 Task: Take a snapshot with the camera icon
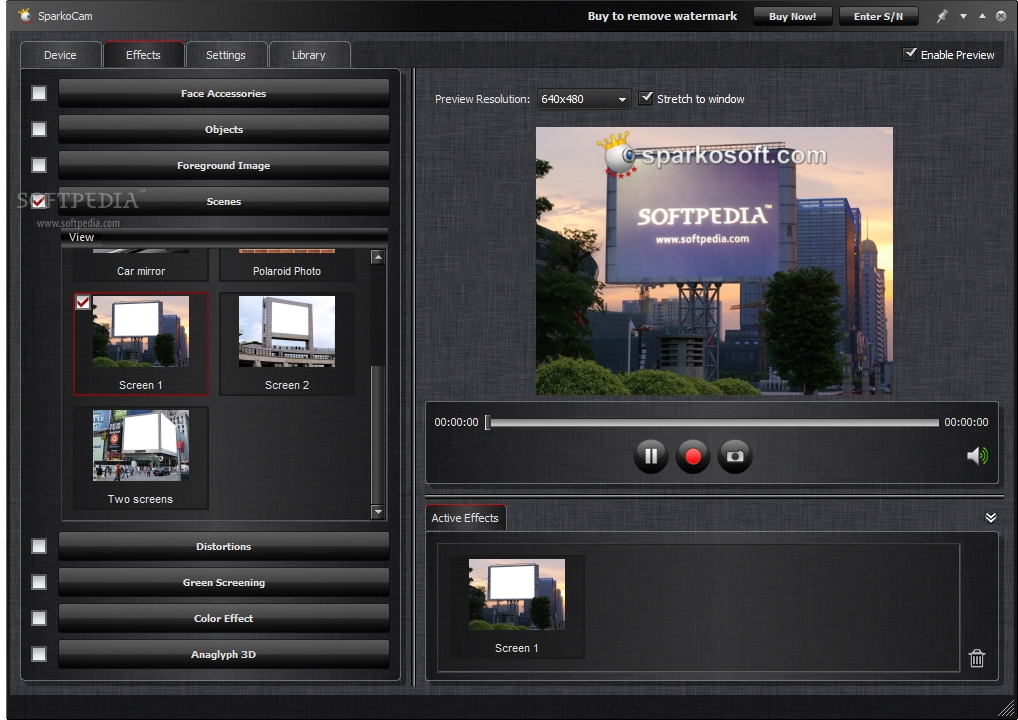coord(735,456)
